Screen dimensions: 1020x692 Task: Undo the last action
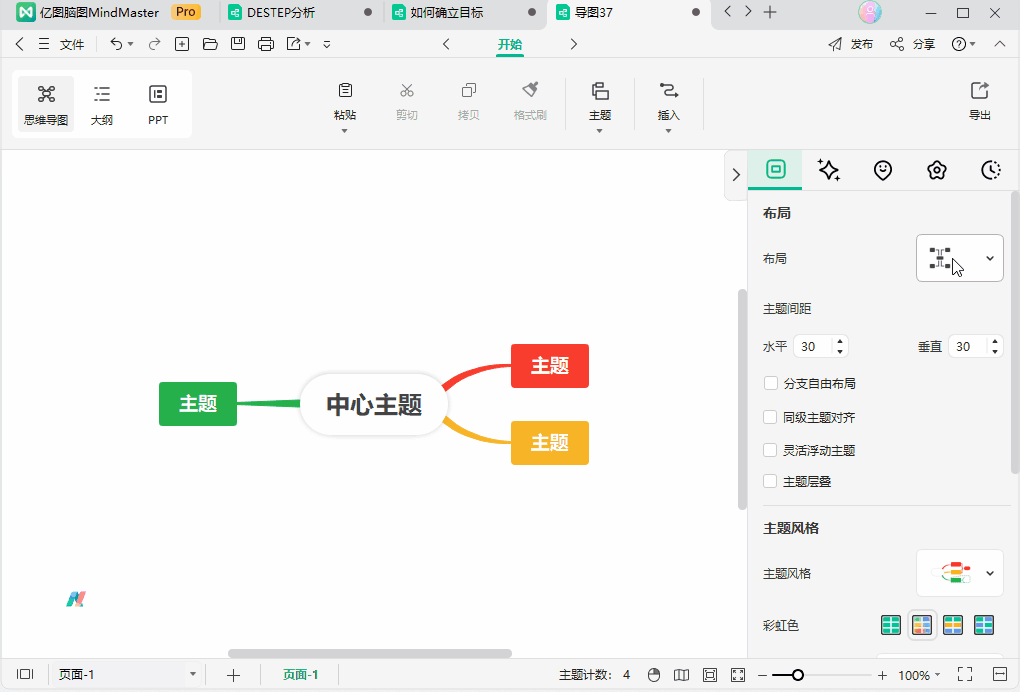coord(116,44)
